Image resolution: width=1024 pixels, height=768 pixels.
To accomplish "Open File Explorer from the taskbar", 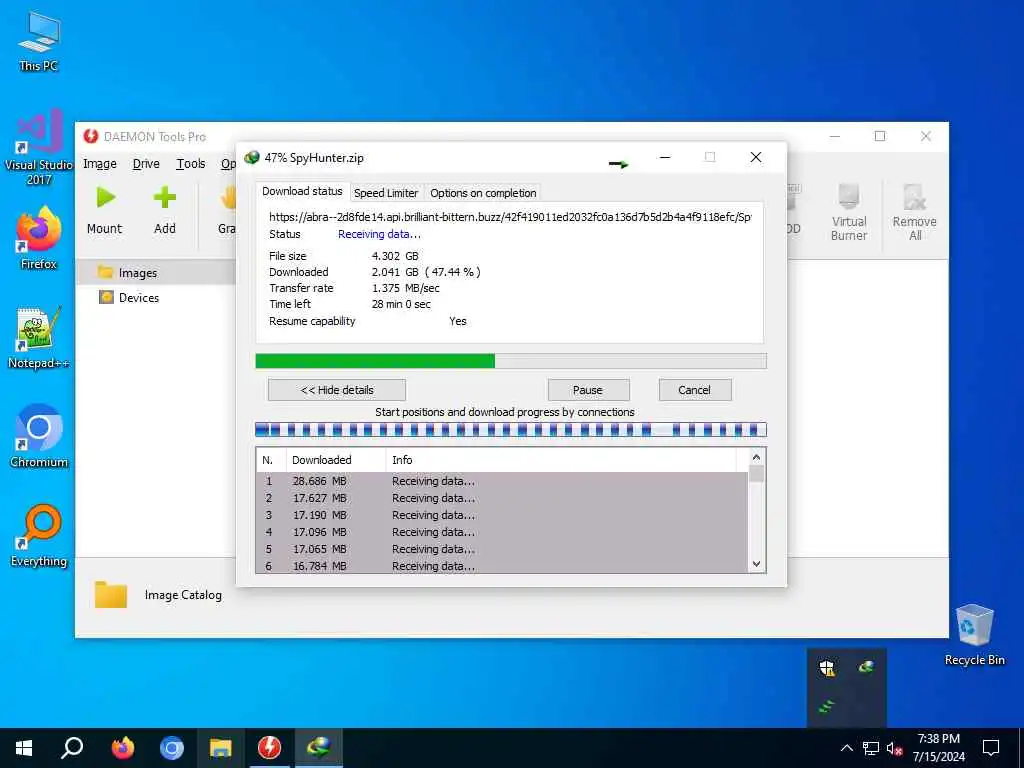I will click(x=221, y=748).
